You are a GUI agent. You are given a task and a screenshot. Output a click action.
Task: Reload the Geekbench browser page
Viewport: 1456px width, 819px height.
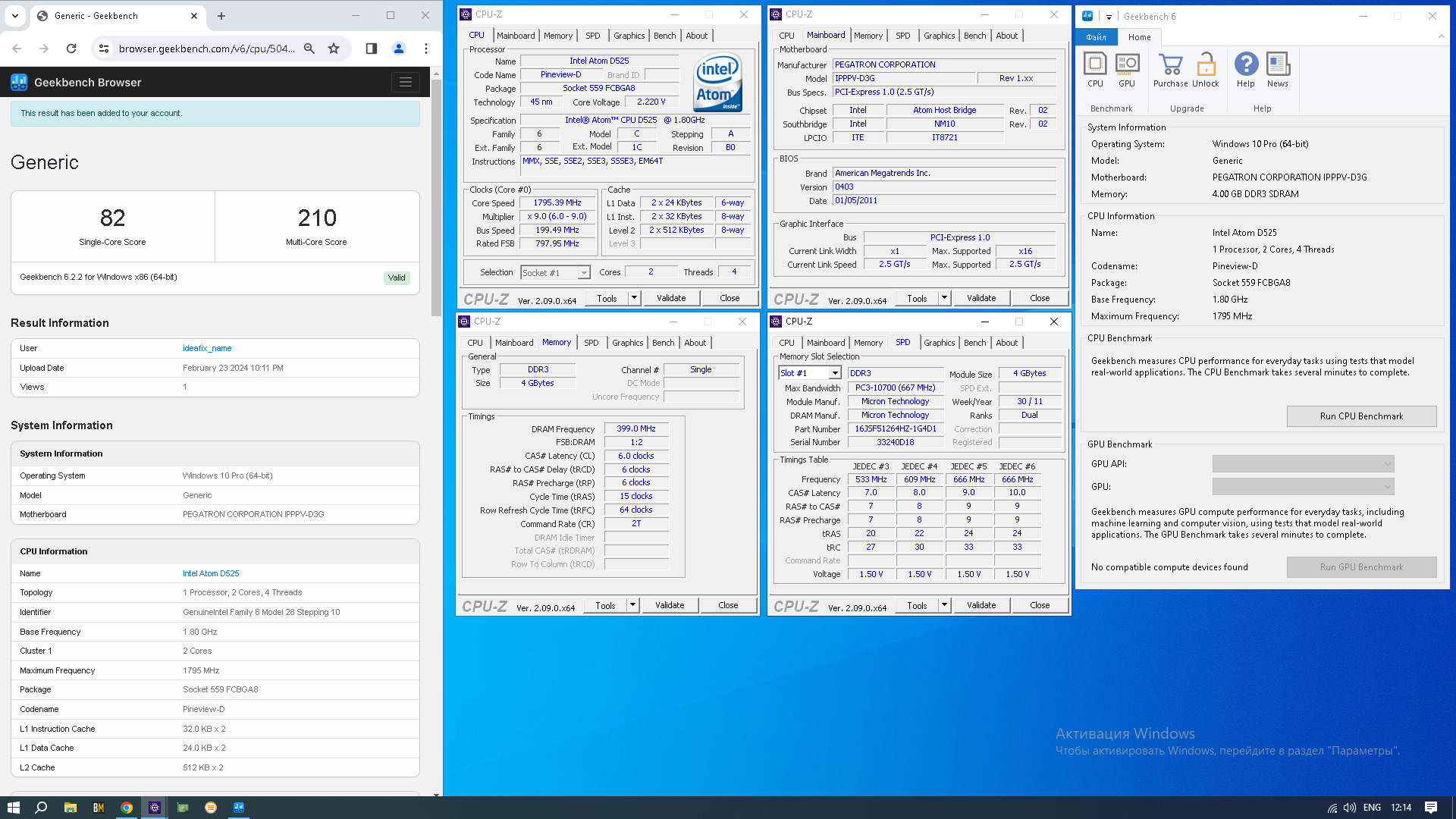(x=71, y=49)
